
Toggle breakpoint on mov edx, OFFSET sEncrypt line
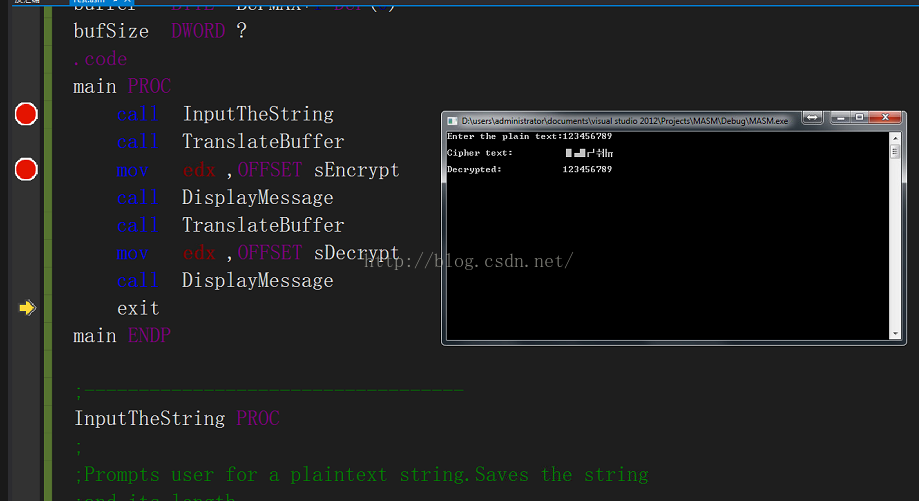(26, 169)
